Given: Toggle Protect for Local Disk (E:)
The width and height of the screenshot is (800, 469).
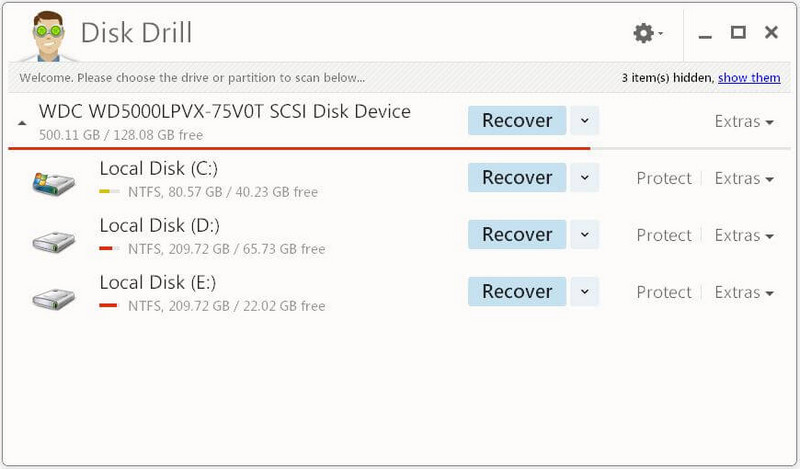Looking at the screenshot, I should (664, 292).
